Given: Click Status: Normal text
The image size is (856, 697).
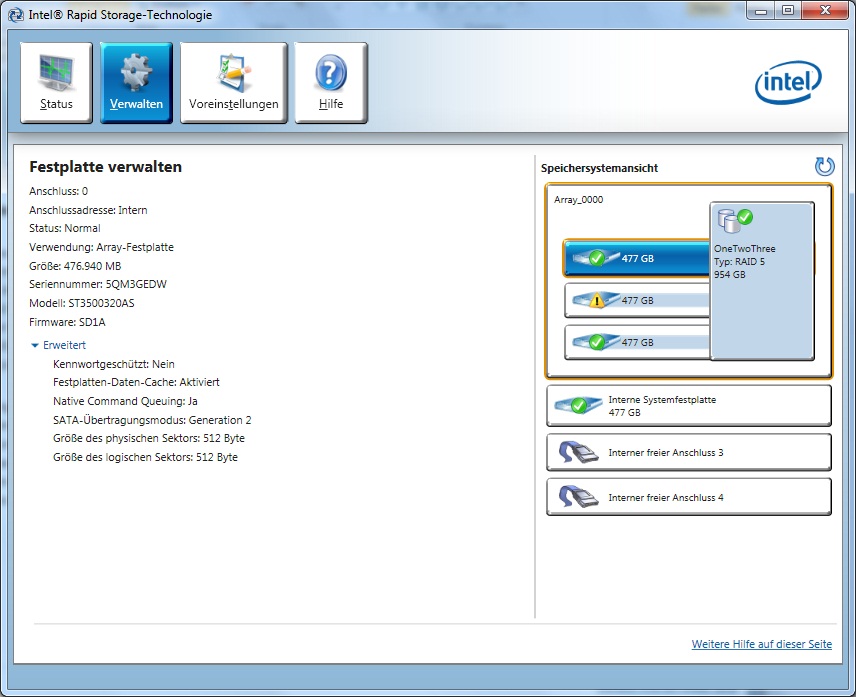Looking at the screenshot, I should click(x=64, y=228).
